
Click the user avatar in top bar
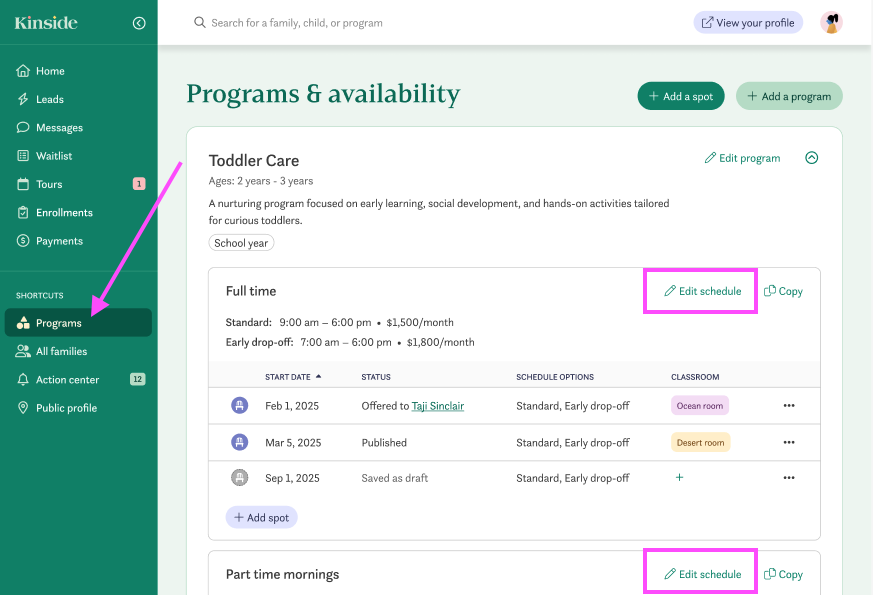[831, 22]
